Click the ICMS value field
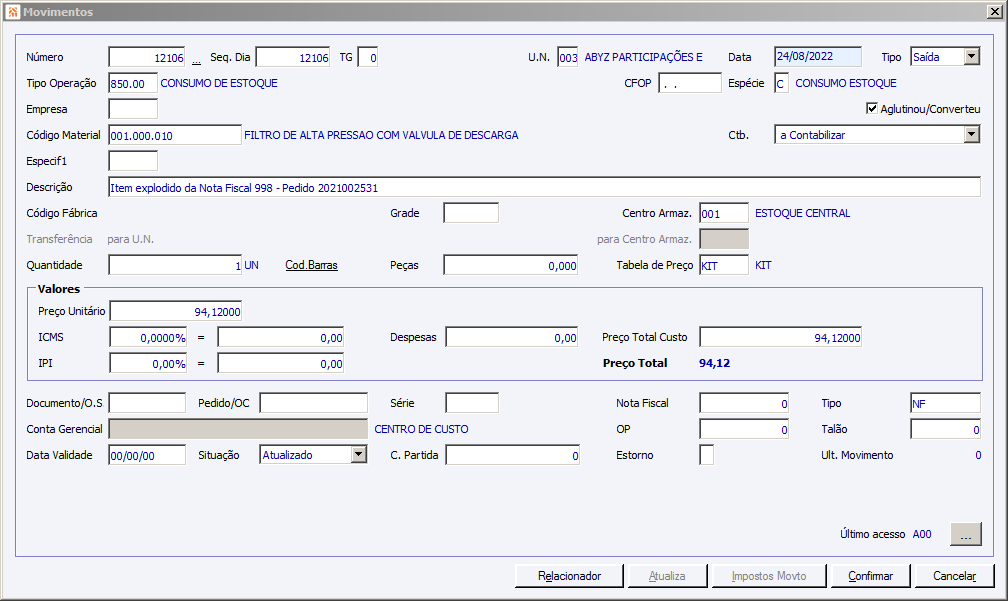This screenshot has width=1008, height=601. [x=281, y=337]
